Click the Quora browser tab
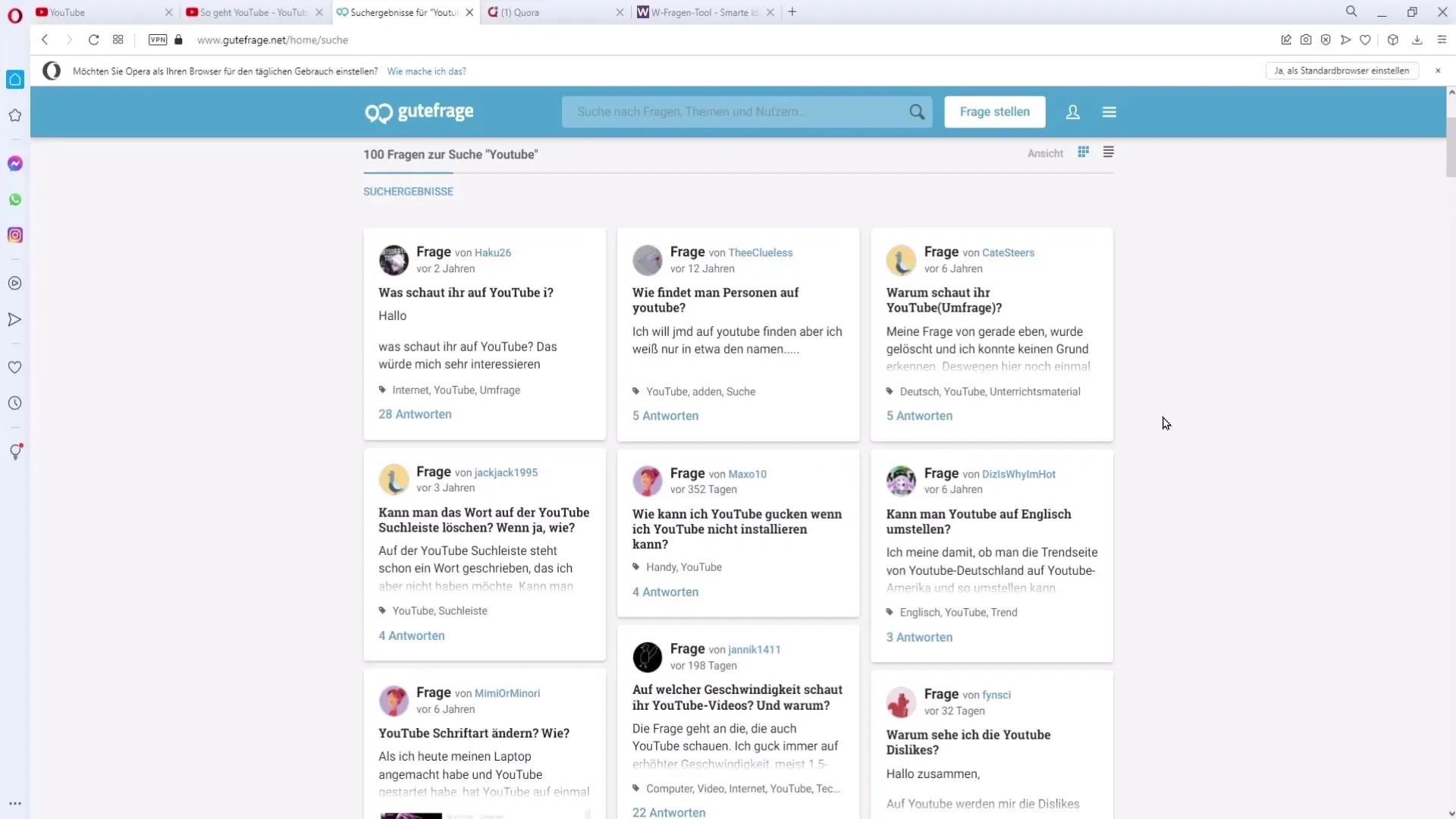 554,12
